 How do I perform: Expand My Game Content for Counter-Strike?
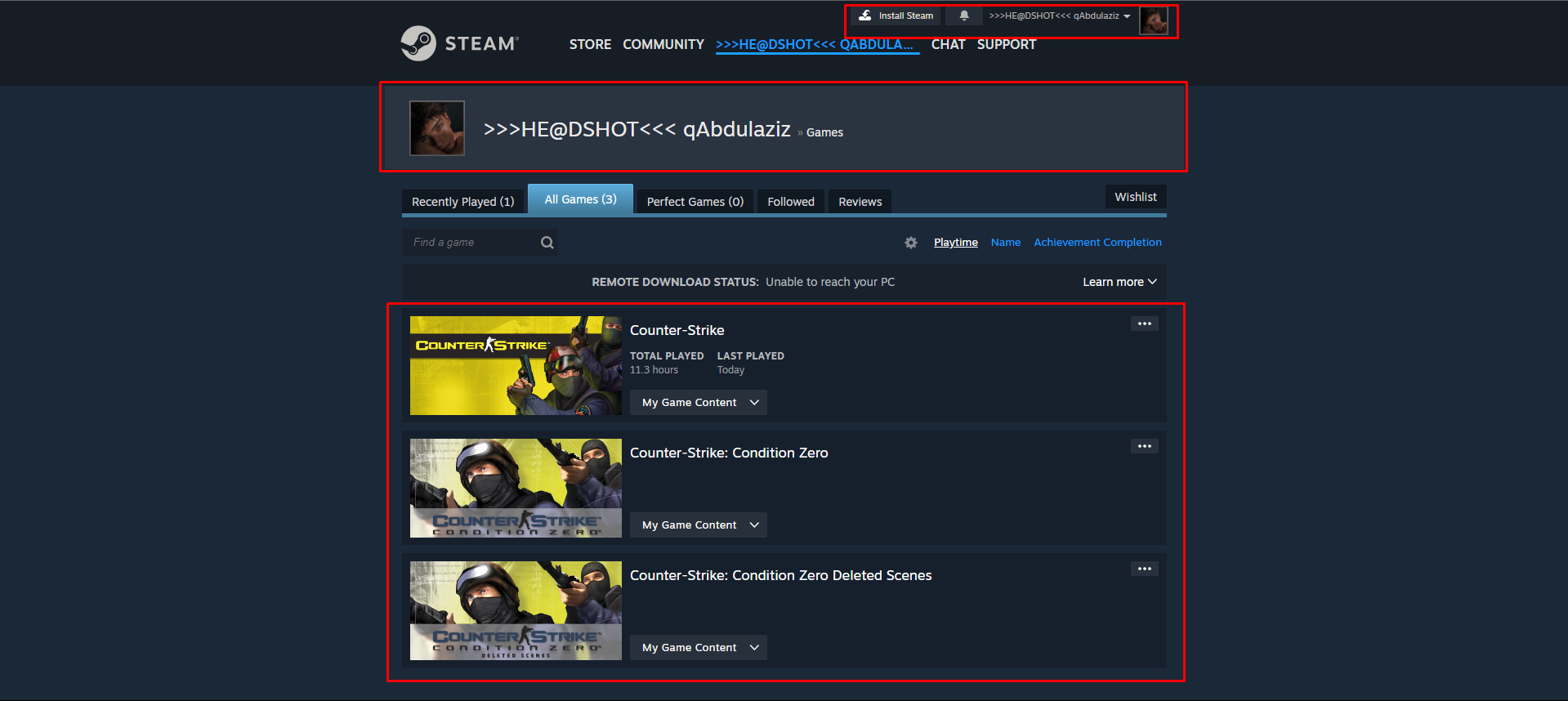(699, 403)
